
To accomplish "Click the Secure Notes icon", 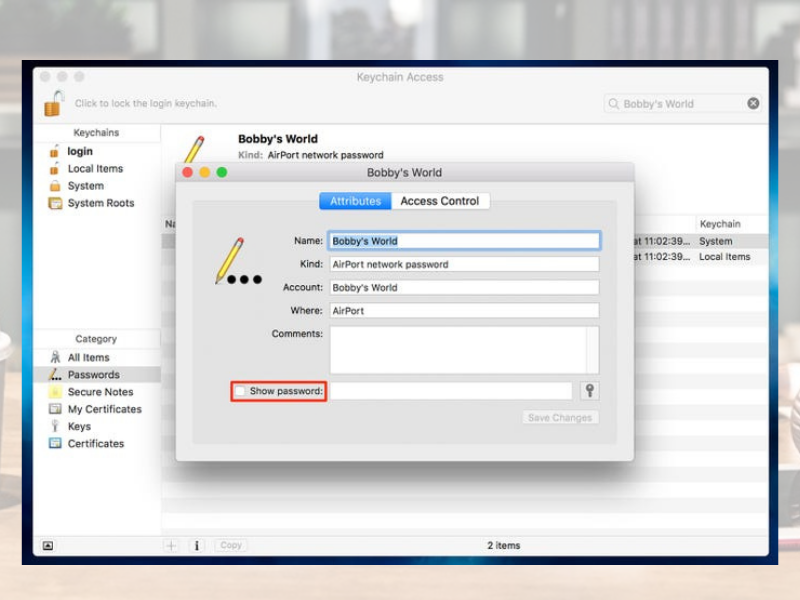I will coord(55,392).
